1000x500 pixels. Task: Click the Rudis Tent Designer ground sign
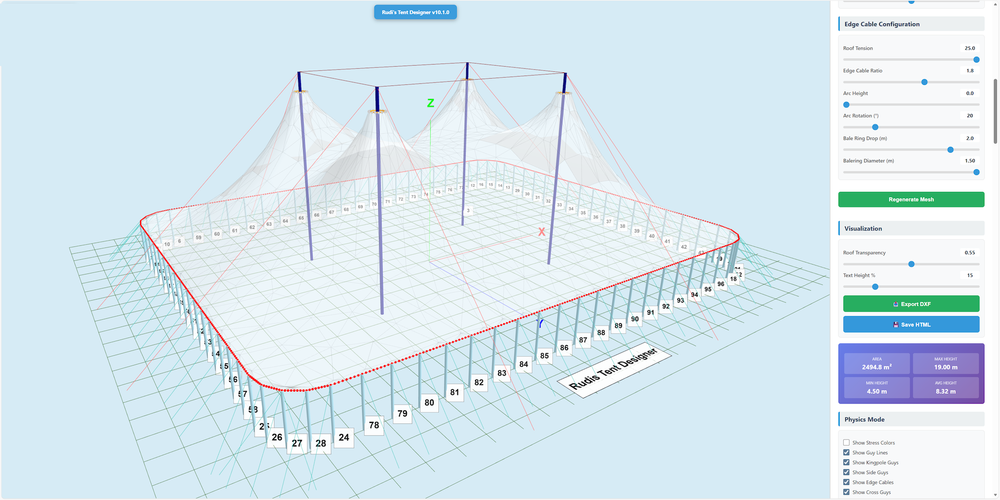616,372
